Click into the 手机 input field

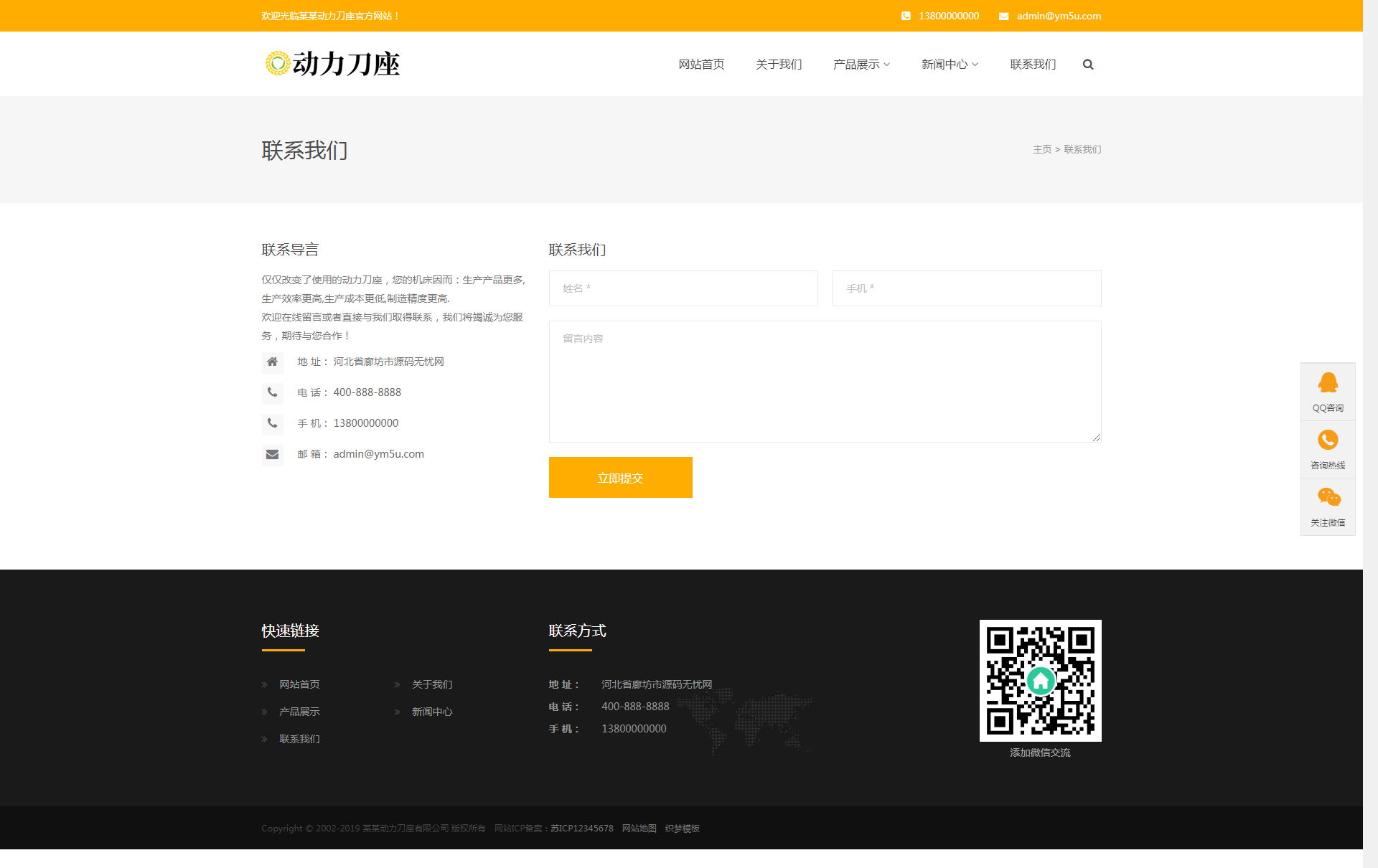966,288
